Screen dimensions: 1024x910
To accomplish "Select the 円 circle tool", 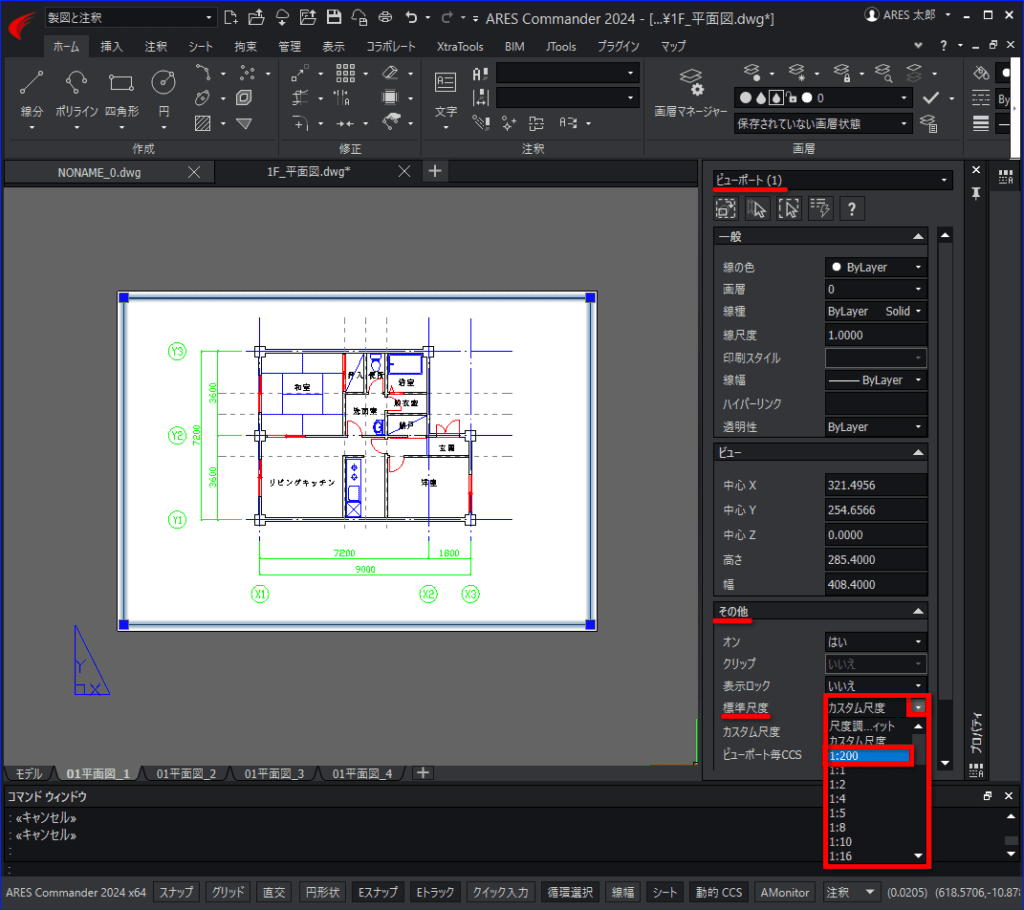I will click(163, 95).
